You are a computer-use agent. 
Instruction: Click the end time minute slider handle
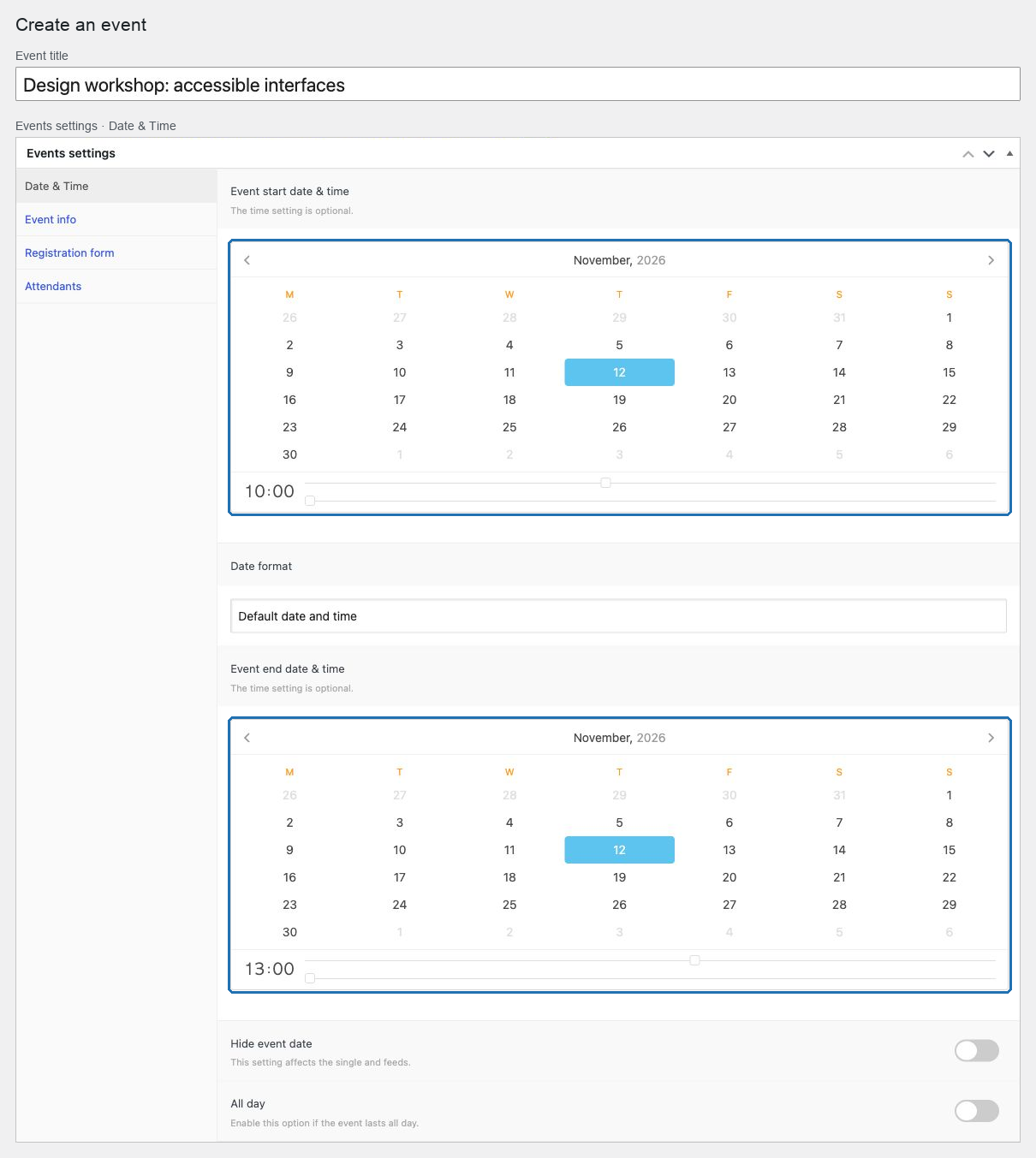(x=310, y=978)
